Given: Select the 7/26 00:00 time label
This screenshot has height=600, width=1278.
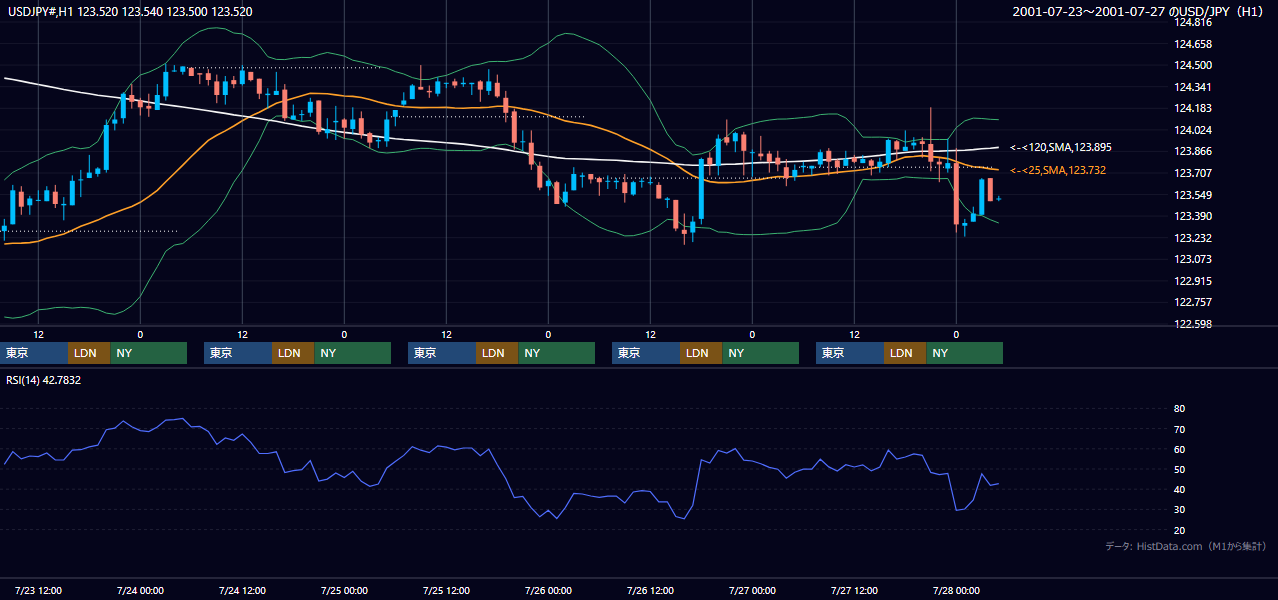Looking at the screenshot, I should (x=548, y=590).
